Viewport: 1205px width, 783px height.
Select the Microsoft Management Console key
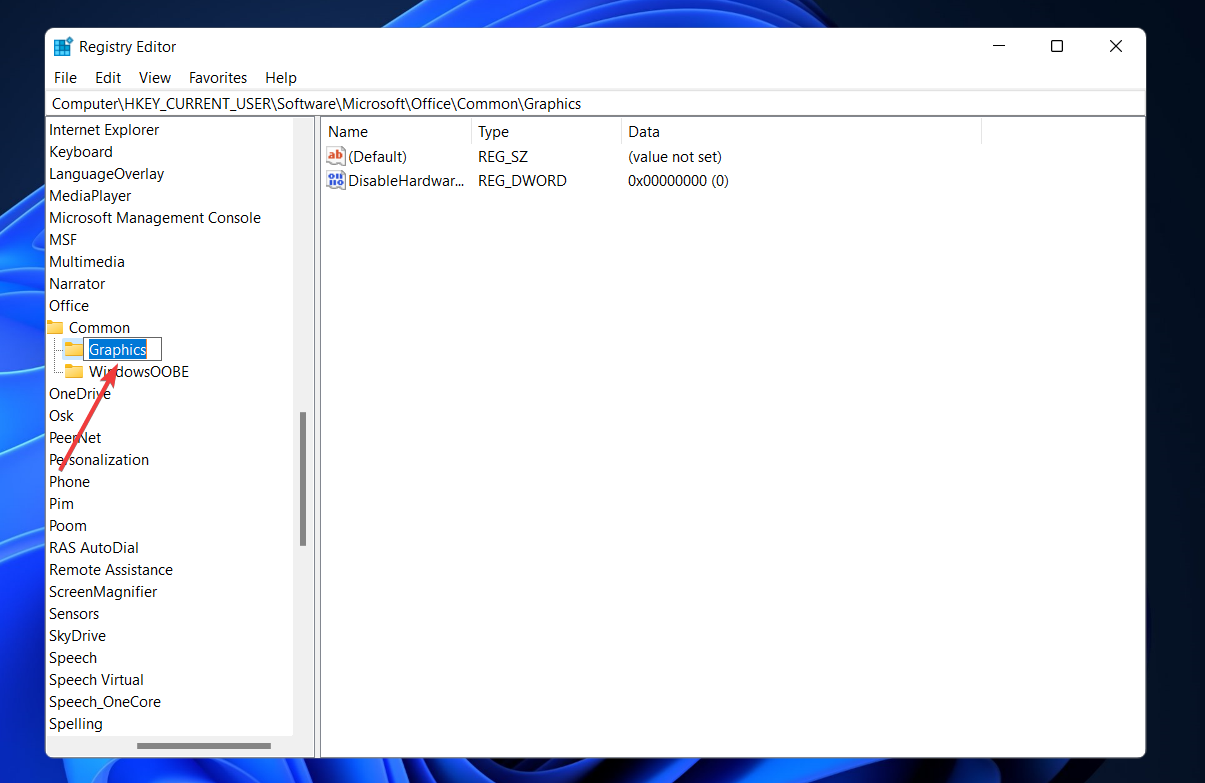coord(155,218)
